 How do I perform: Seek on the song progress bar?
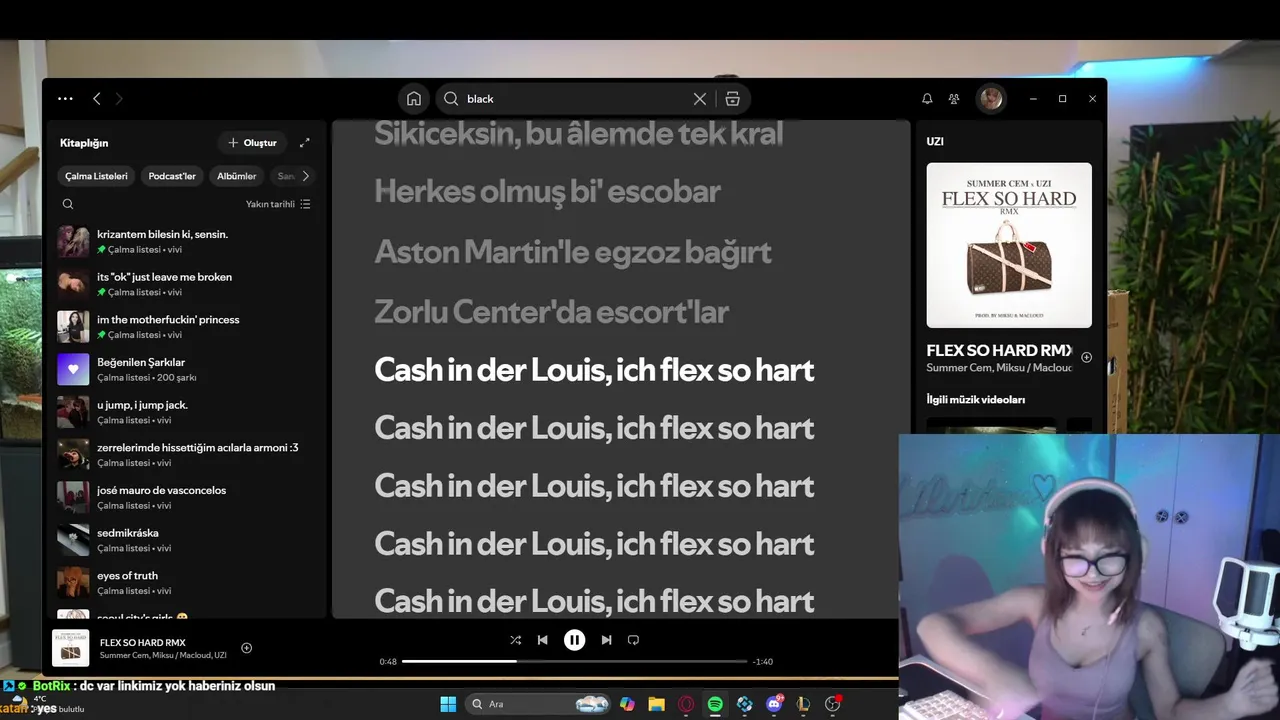[x=574, y=661]
